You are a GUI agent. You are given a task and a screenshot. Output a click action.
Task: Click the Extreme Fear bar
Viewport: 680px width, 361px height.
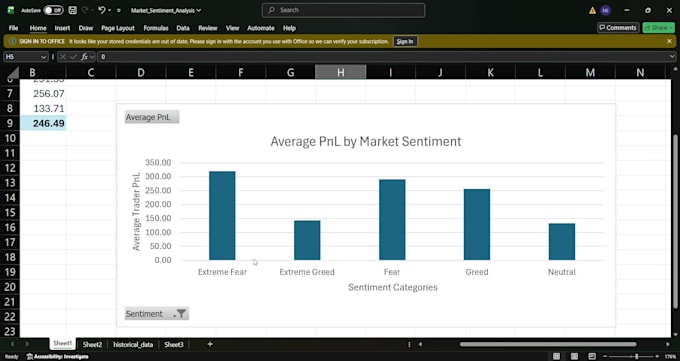click(x=222, y=216)
